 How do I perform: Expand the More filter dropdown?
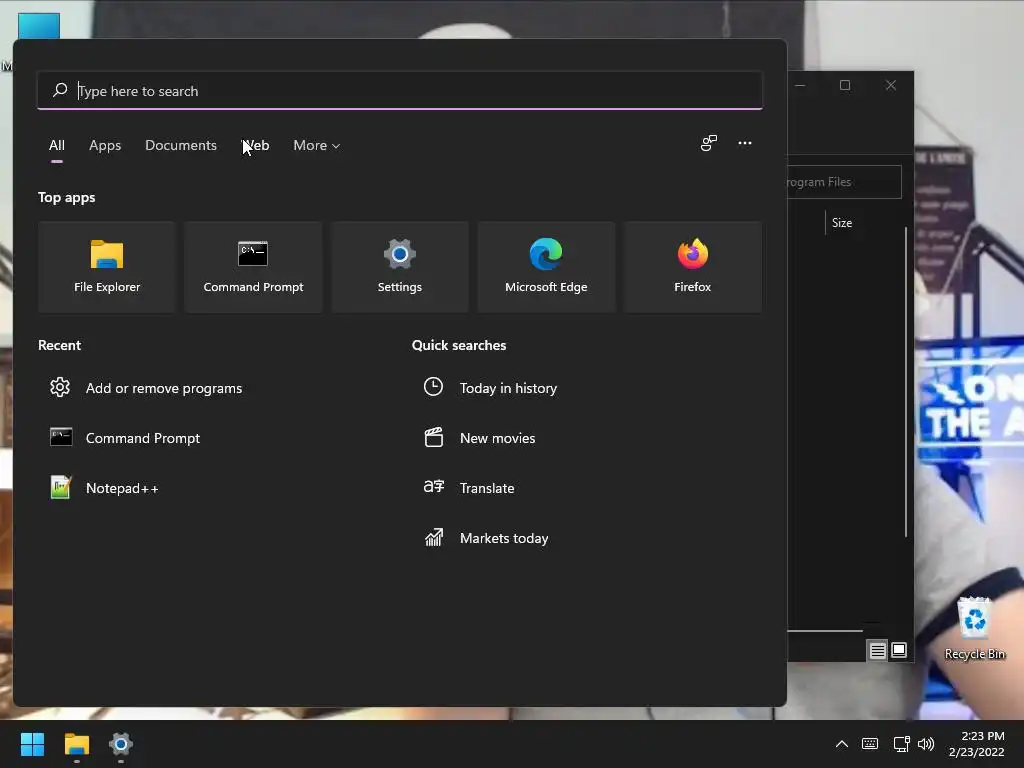coord(317,145)
